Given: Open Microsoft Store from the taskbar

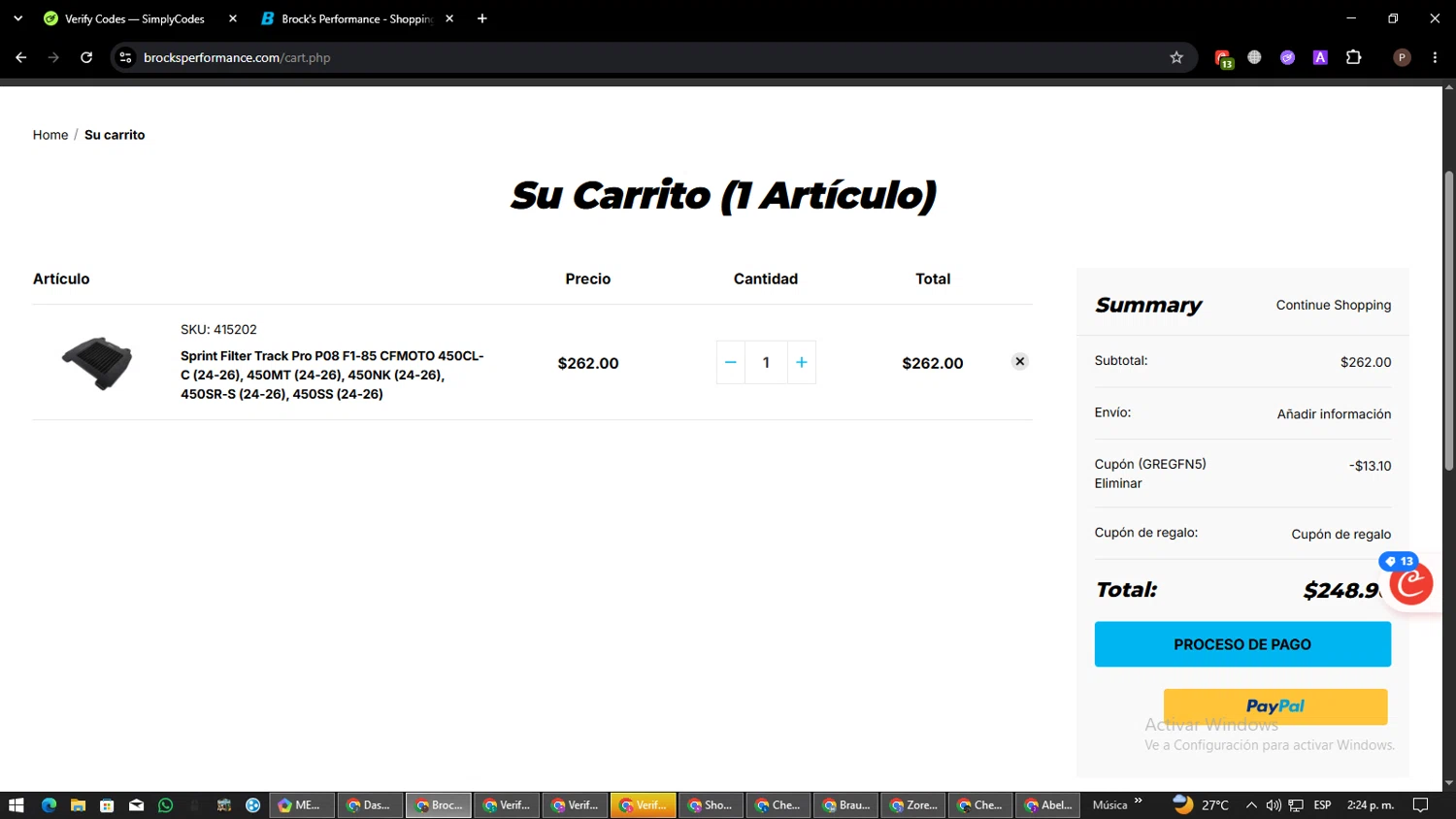Looking at the screenshot, I should [107, 805].
